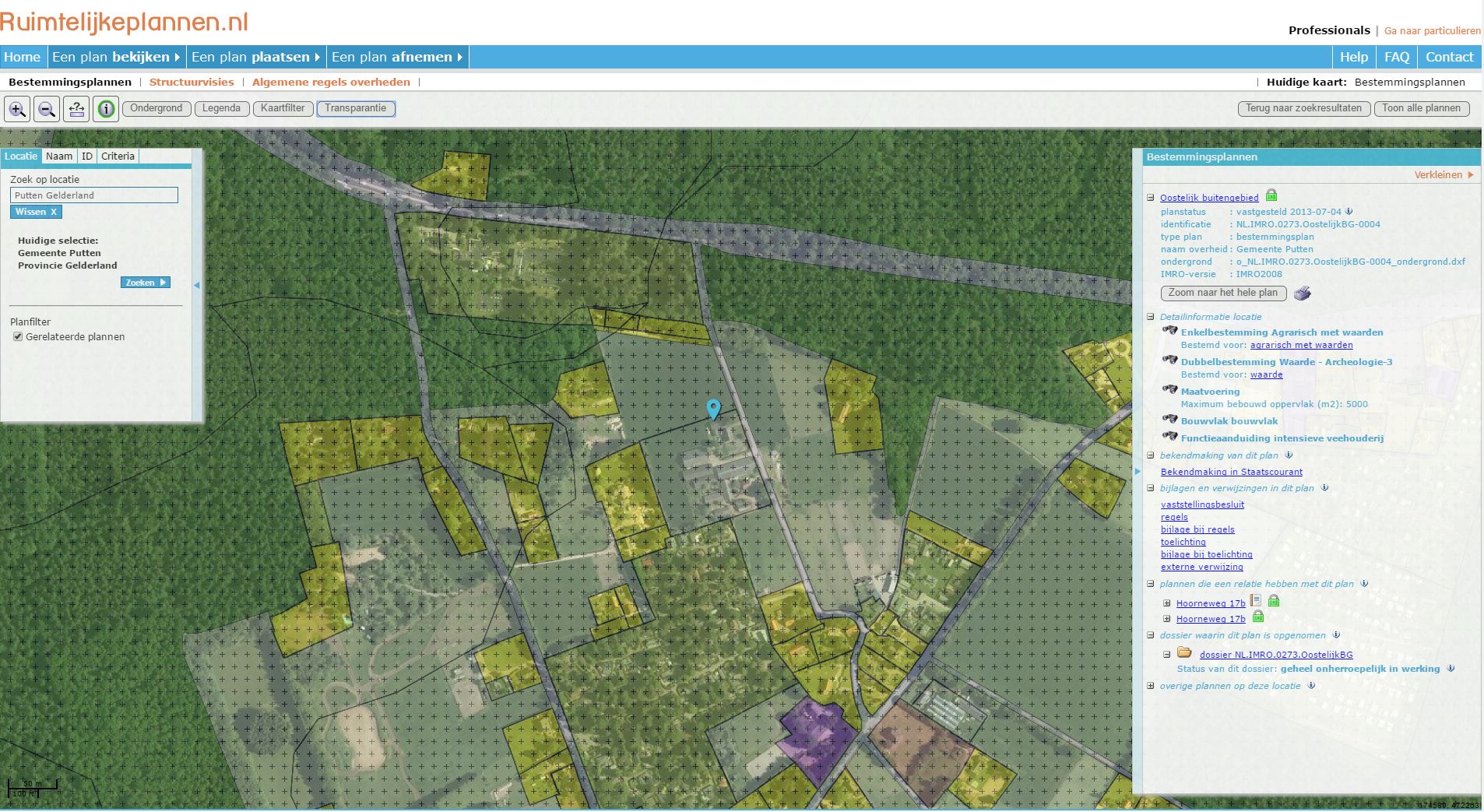Click Terug naar zoekresultaten button
The width and height of the screenshot is (1484, 812).
(1304, 109)
